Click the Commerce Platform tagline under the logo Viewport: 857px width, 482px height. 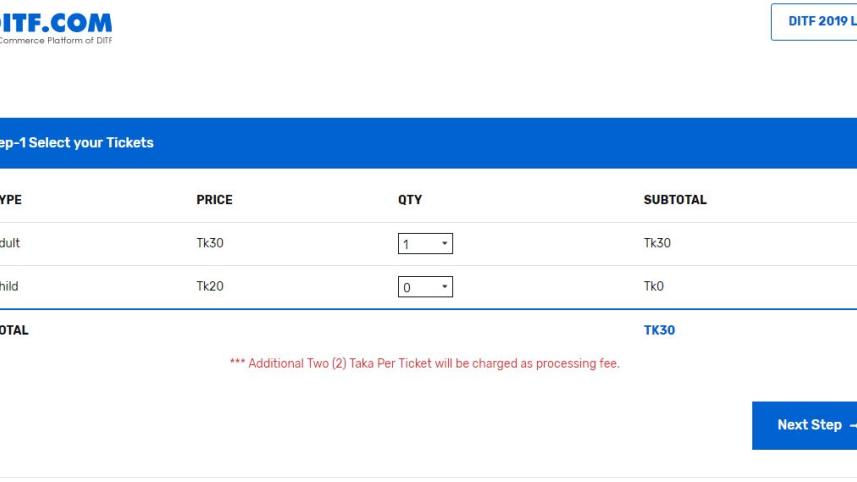coord(56,40)
